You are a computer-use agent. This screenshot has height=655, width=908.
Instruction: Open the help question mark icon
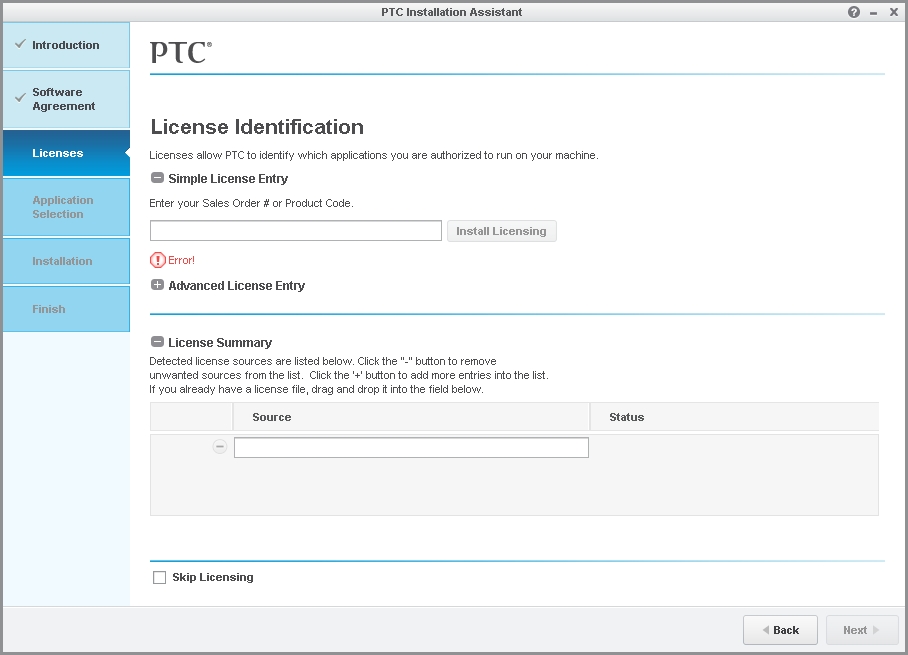point(854,12)
